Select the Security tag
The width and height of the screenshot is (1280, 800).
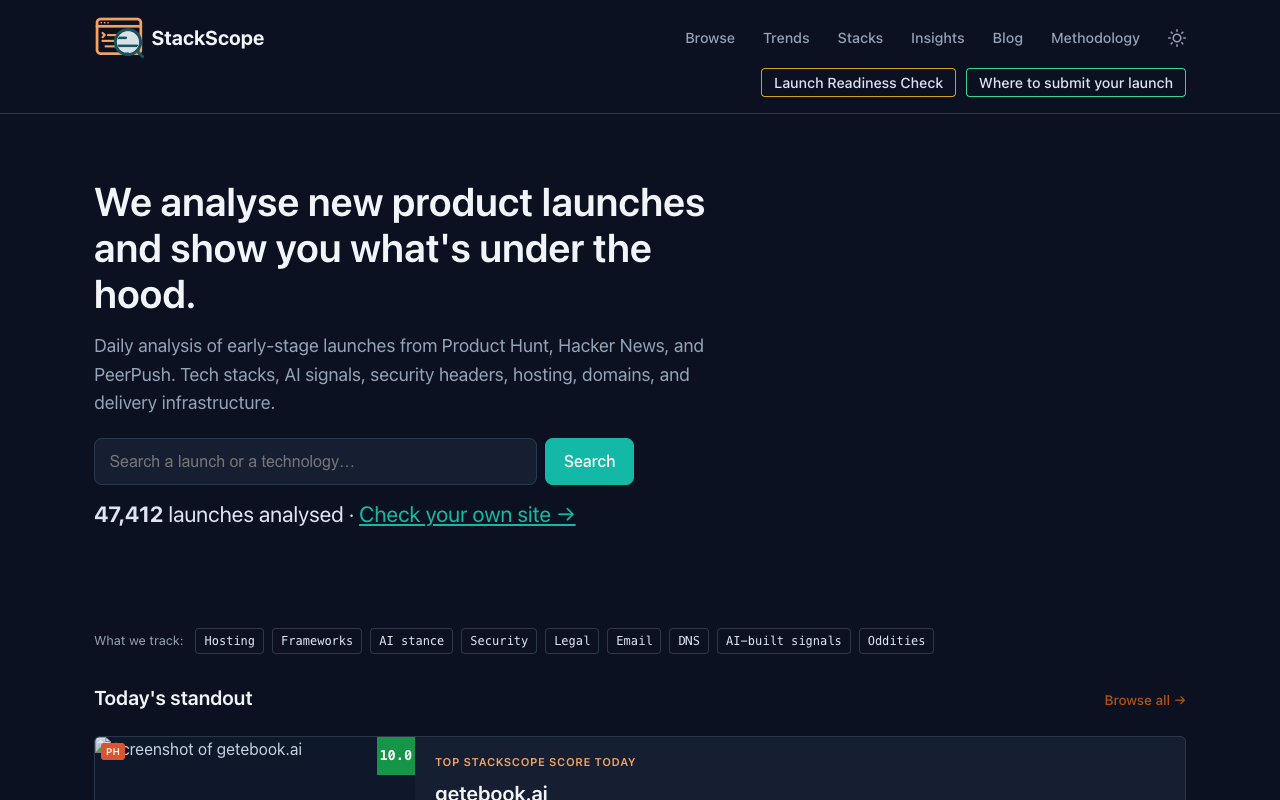pyautogui.click(x=499, y=641)
